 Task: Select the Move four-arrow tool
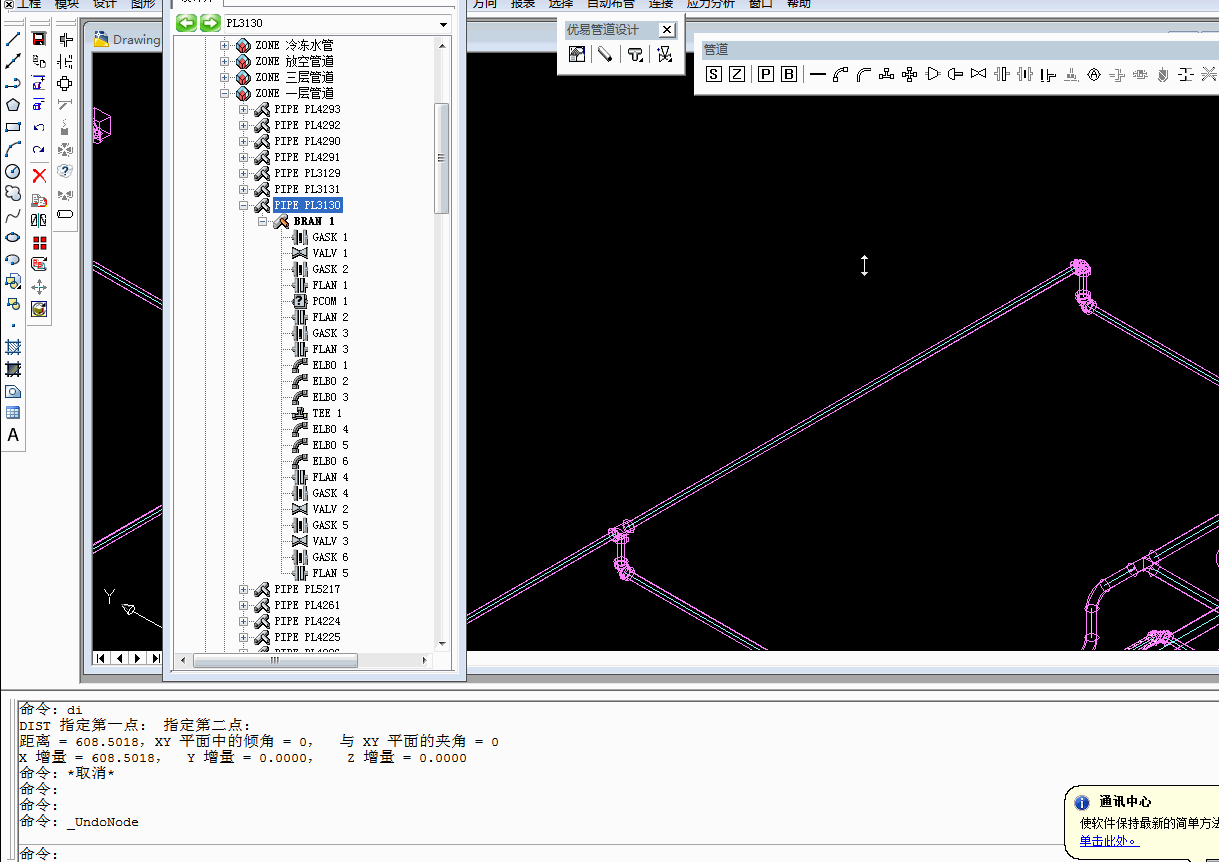39,287
